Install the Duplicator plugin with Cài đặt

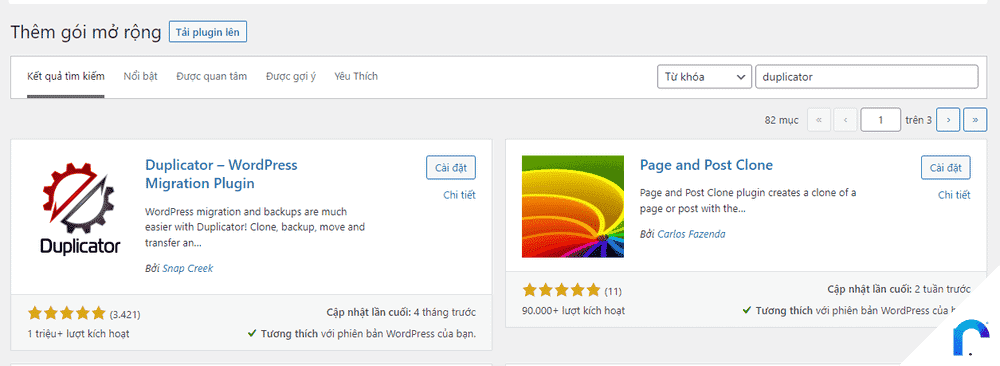click(451, 168)
